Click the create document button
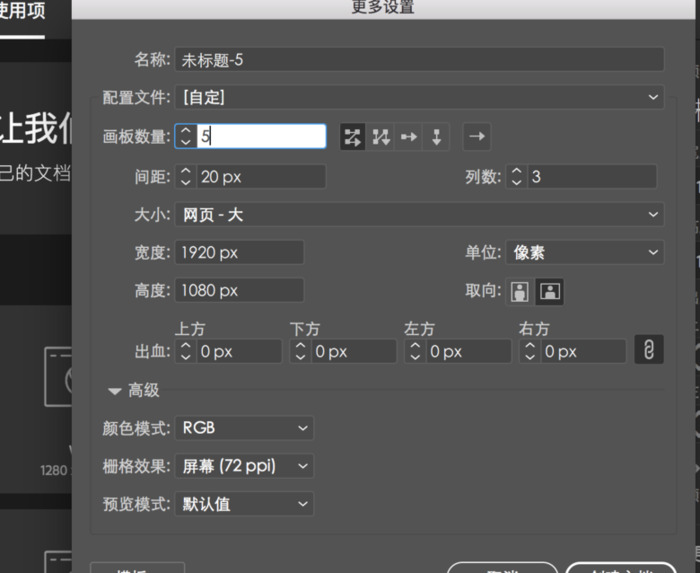This screenshot has height=573, width=700. click(x=621, y=568)
